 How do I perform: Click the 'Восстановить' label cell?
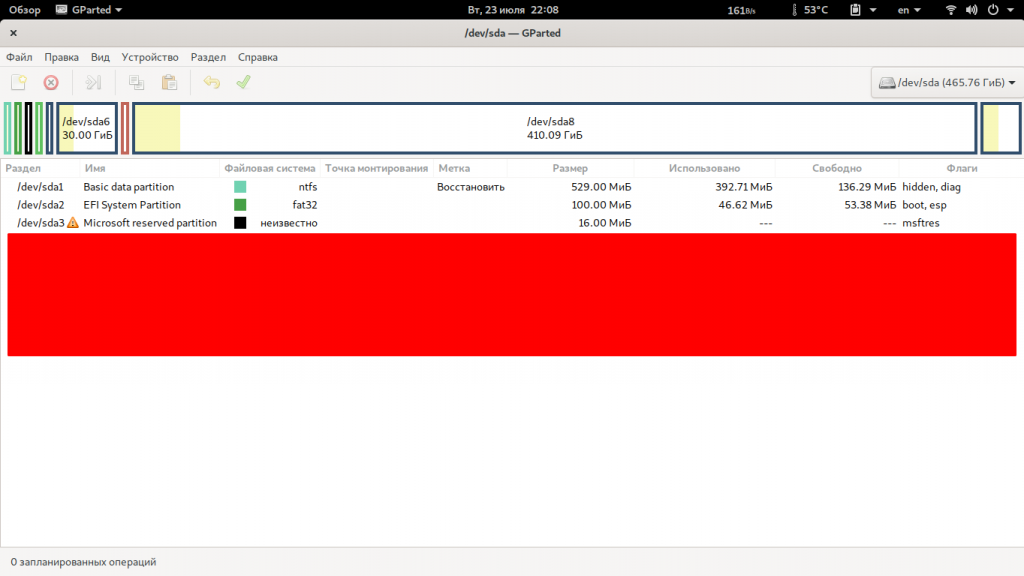tap(471, 187)
